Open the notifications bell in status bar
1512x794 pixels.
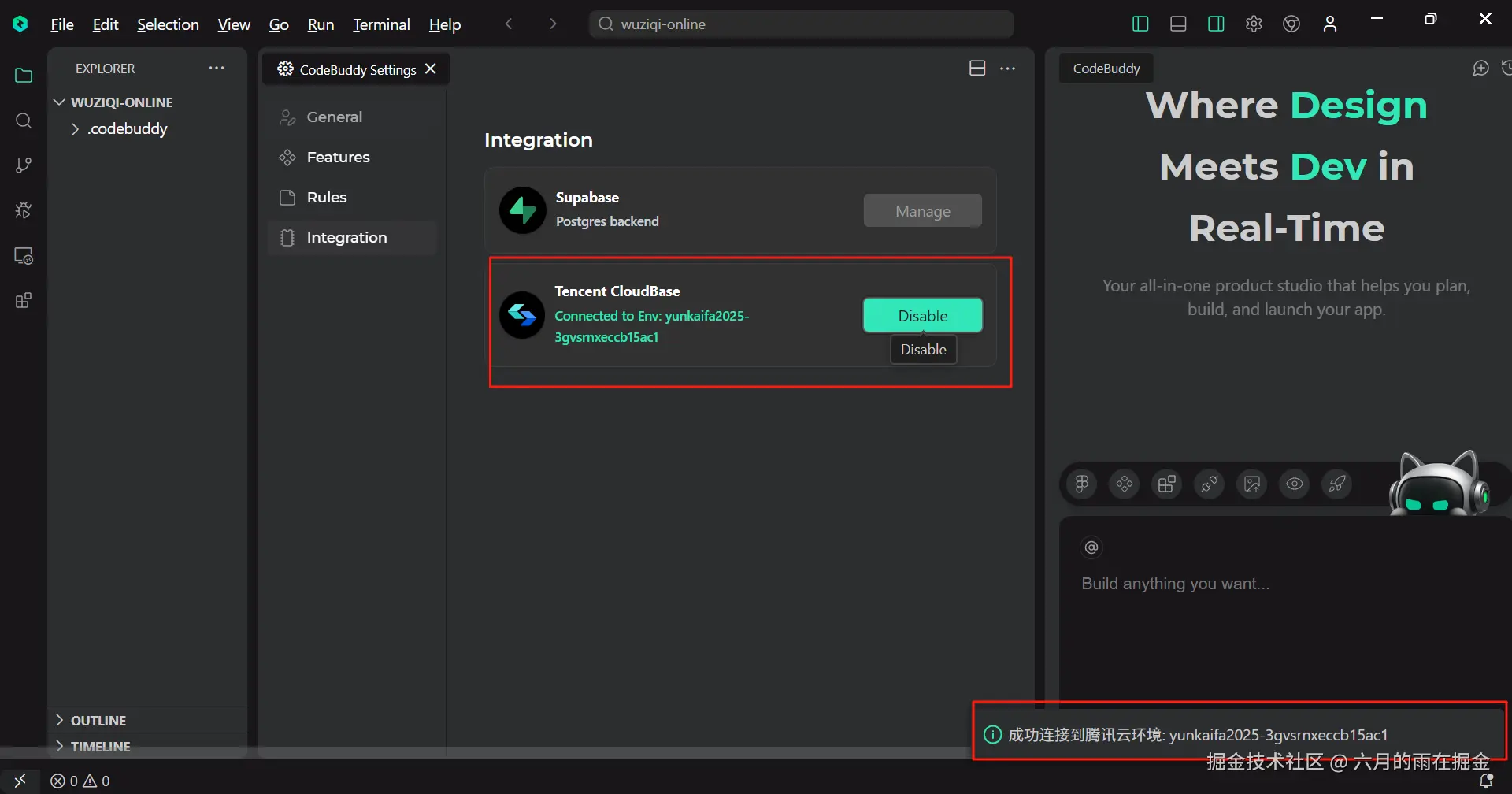[x=1486, y=781]
